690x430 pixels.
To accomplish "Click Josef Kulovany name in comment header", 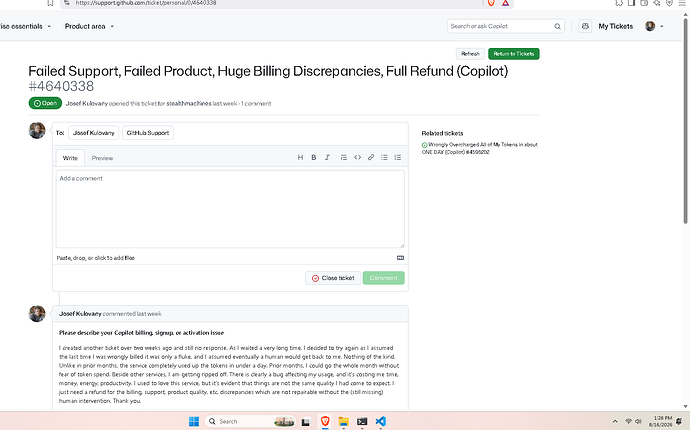I will click(x=80, y=314).
